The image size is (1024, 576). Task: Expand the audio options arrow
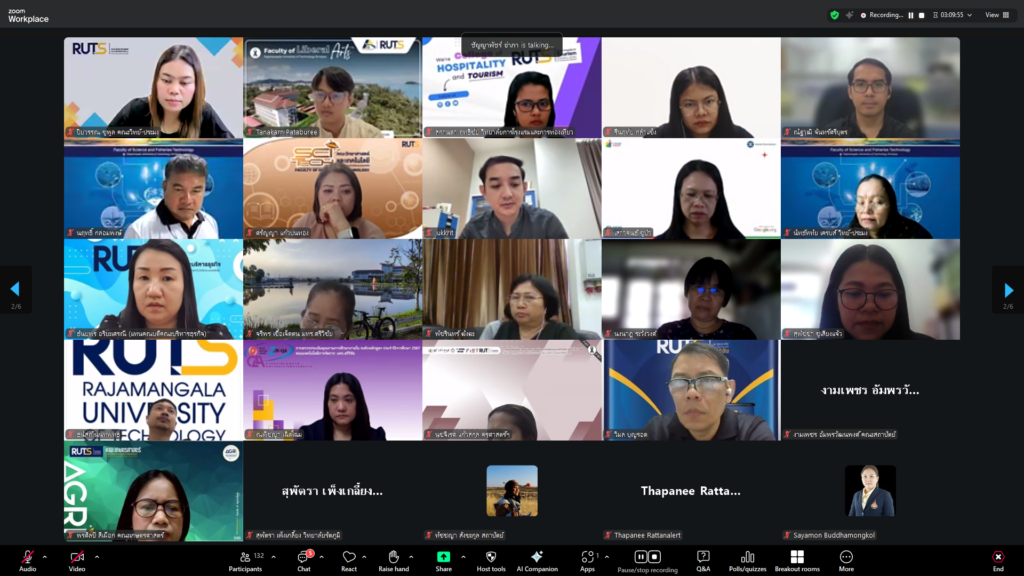pyautogui.click(x=44, y=555)
